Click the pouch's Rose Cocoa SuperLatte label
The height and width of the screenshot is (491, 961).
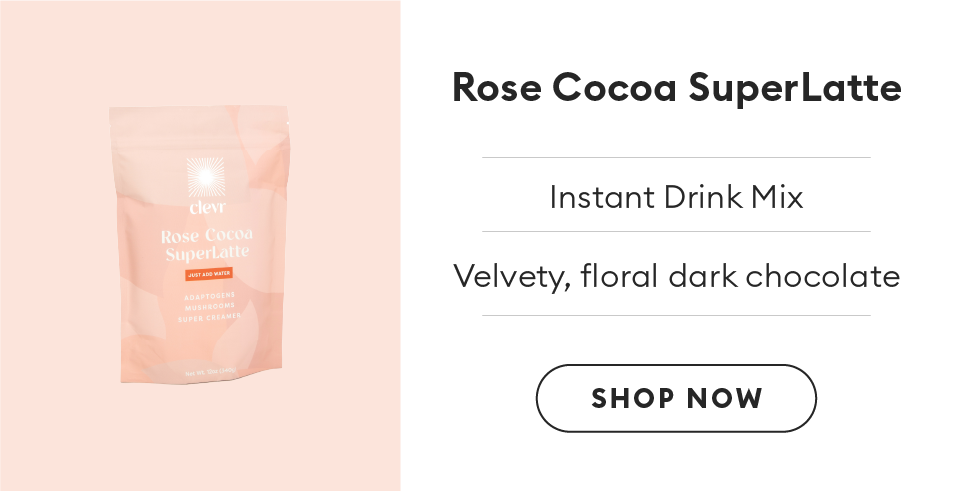click(207, 244)
